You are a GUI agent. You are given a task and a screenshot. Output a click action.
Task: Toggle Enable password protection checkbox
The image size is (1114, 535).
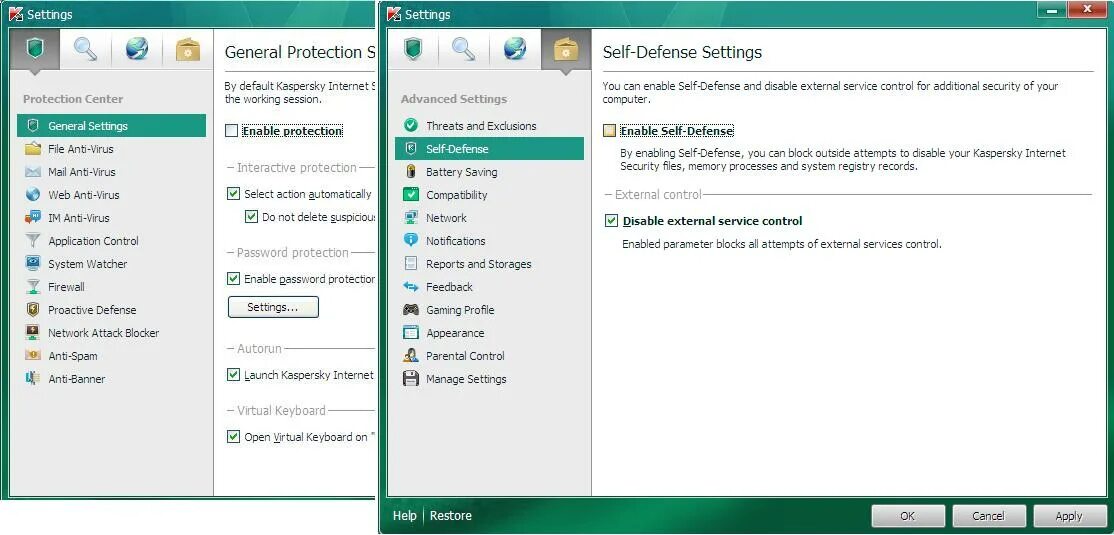(233, 279)
